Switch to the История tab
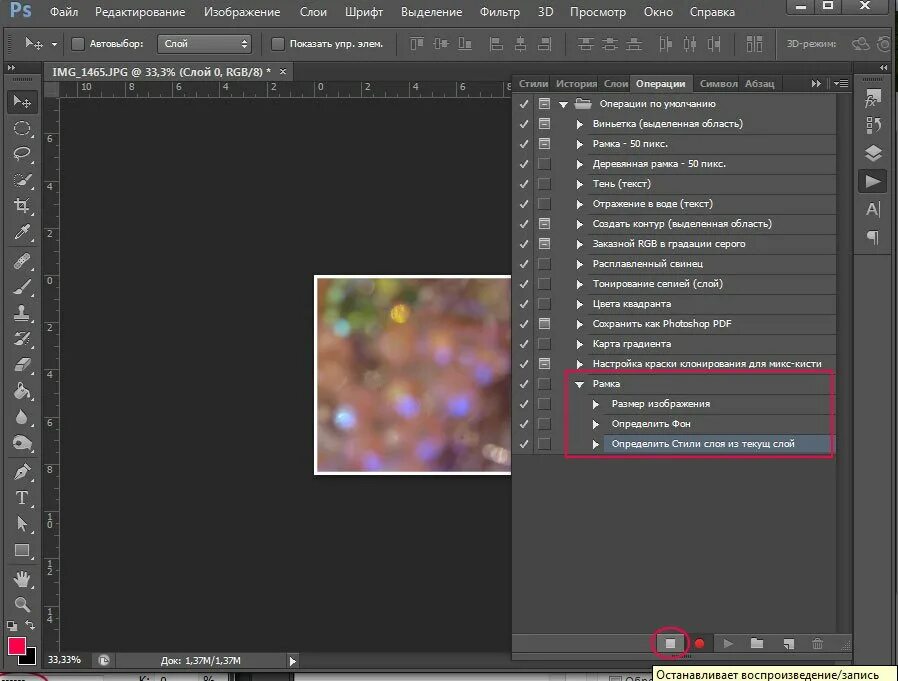Image resolution: width=898 pixels, height=681 pixels. 576,84
